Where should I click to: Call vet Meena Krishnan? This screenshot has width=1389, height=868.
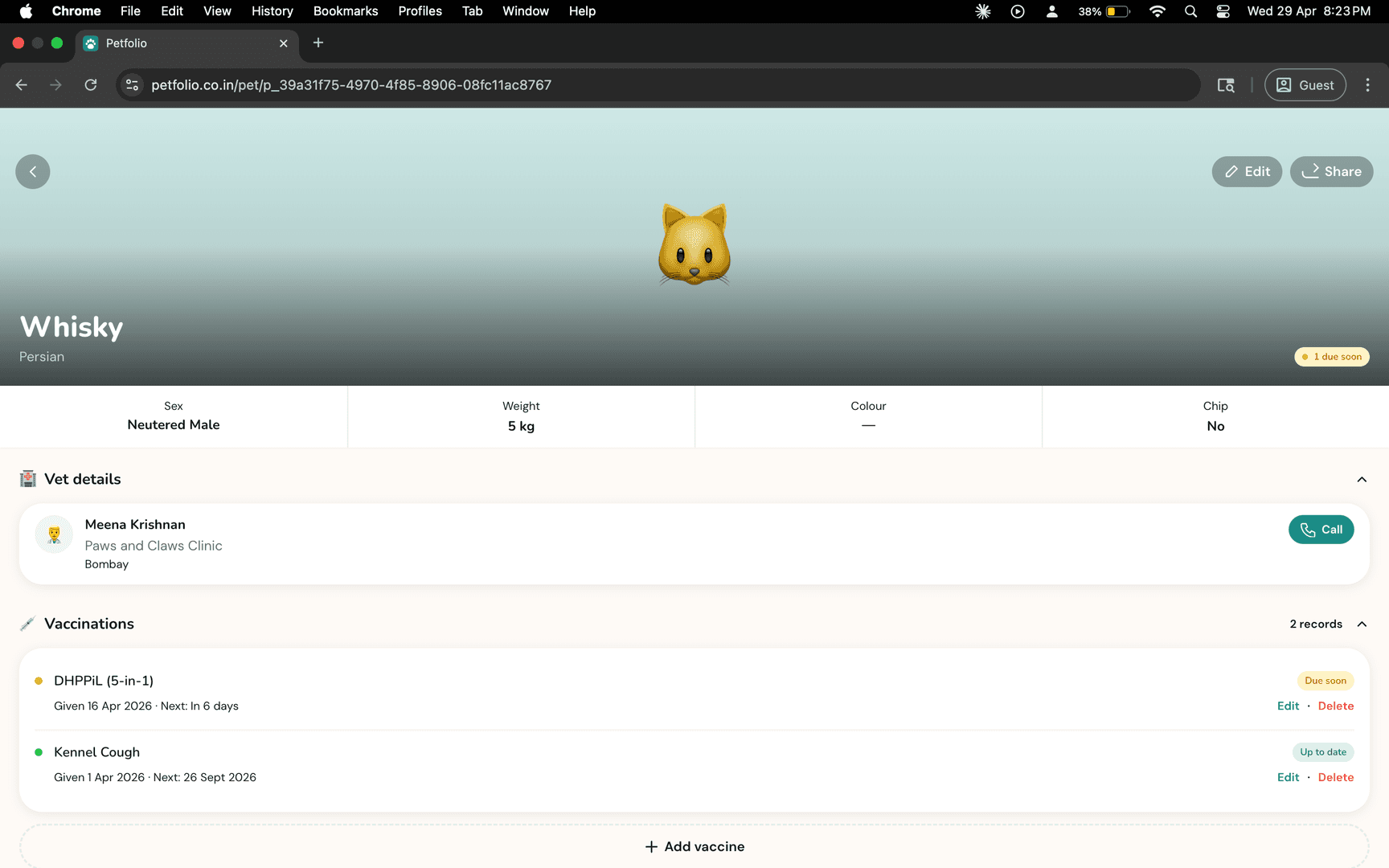click(x=1321, y=530)
